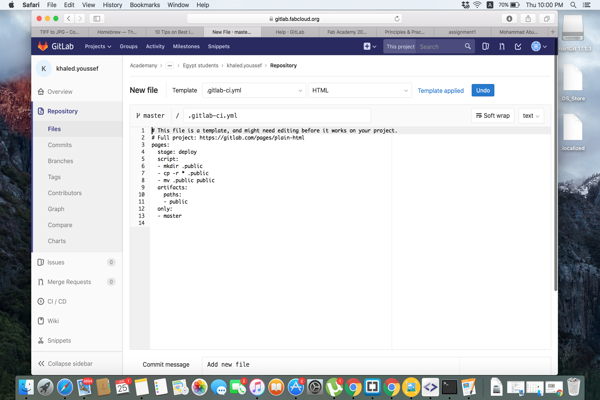
Task: Expand the collapsed breadcrumb ellipsis
Action: tap(170, 65)
